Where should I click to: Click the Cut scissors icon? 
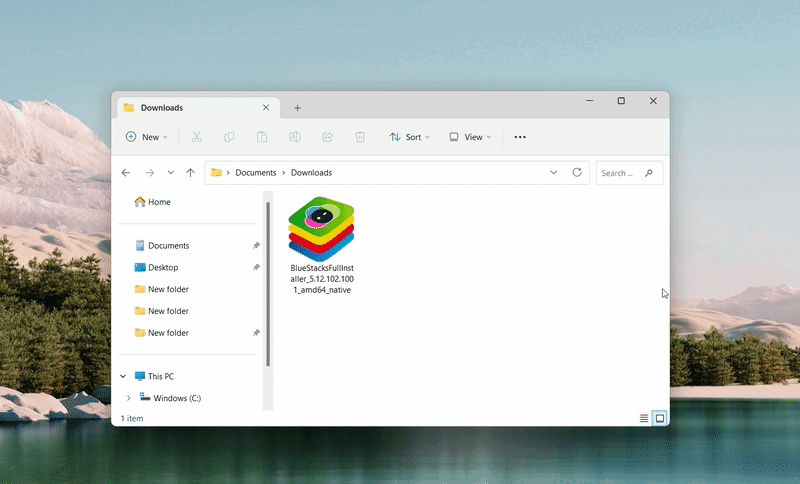click(x=196, y=137)
